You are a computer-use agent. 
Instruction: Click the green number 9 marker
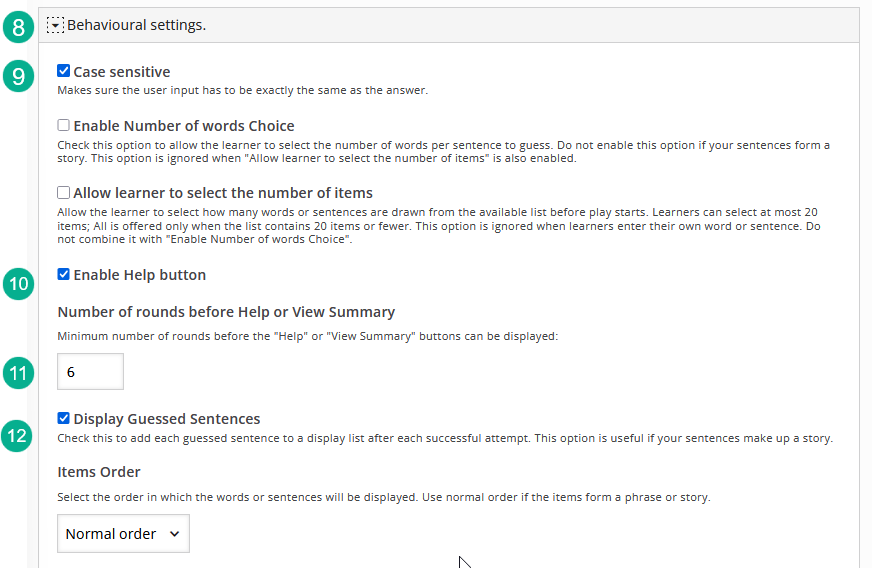click(18, 76)
